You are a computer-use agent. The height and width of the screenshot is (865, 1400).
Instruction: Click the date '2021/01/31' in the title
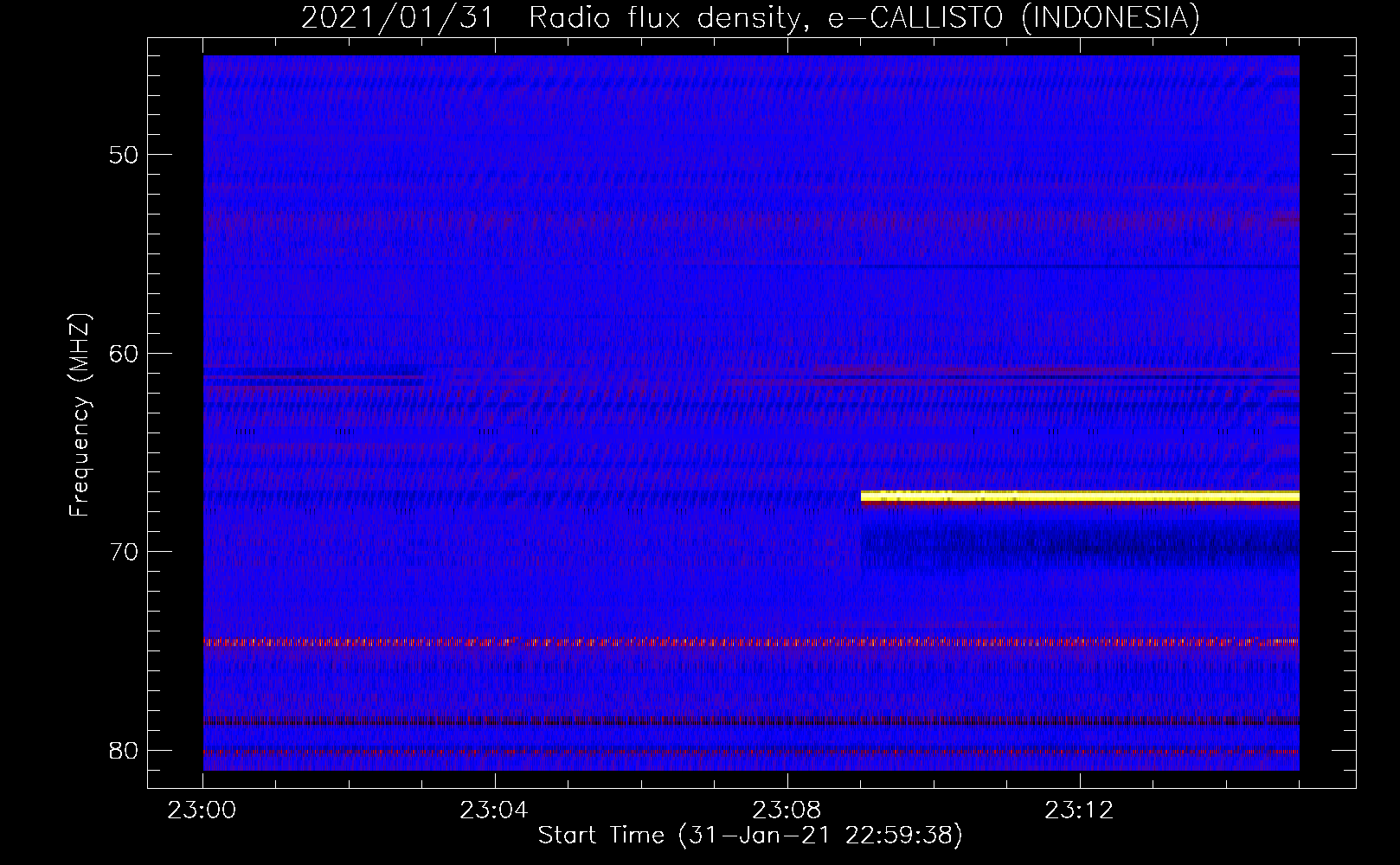click(397, 17)
